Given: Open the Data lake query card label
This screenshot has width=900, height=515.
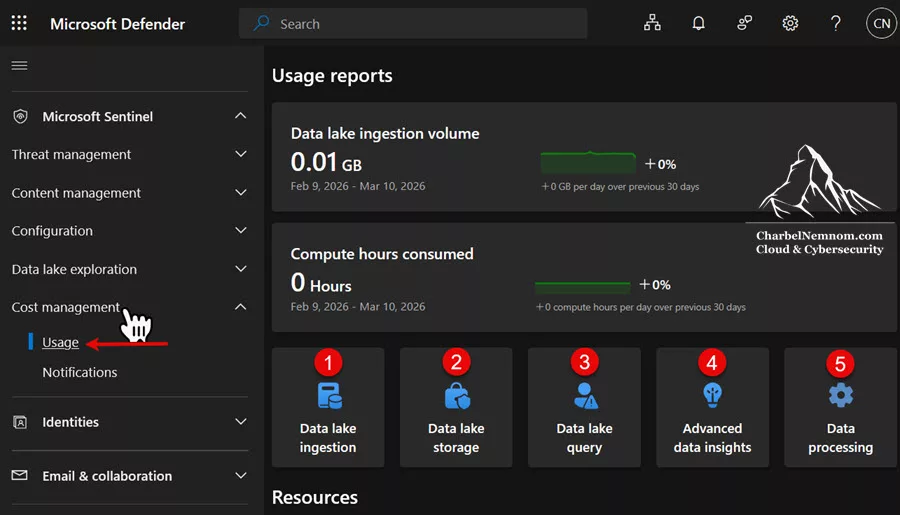Looking at the screenshot, I should click(584, 438).
